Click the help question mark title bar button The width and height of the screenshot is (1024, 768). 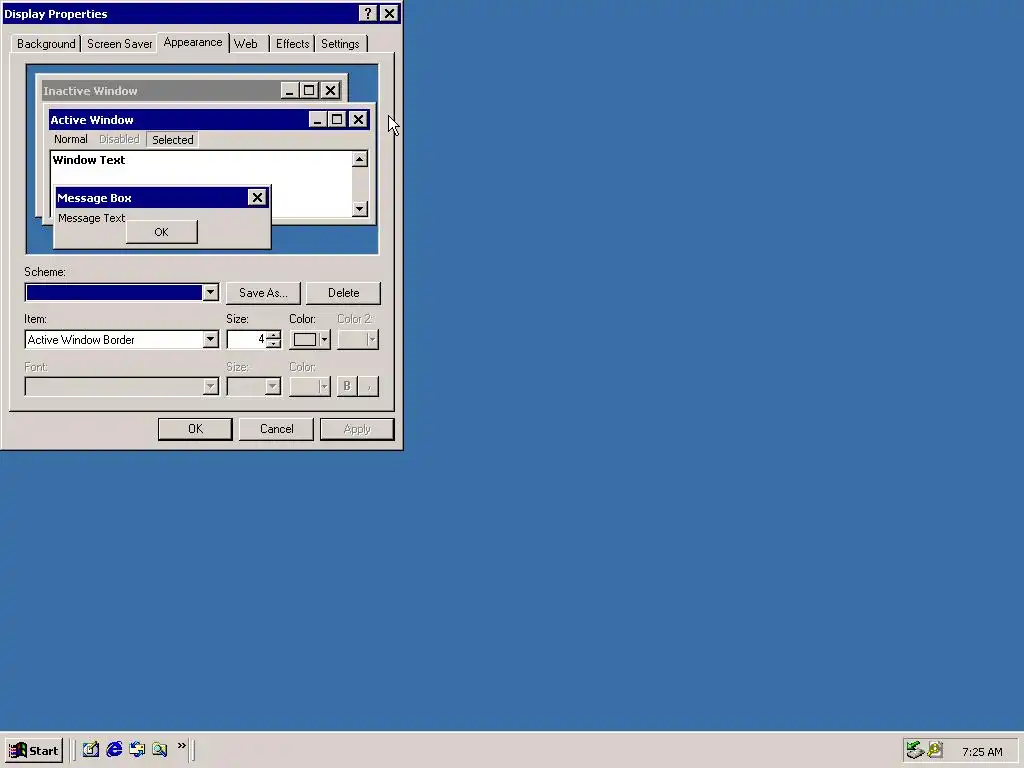pyautogui.click(x=368, y=13)
